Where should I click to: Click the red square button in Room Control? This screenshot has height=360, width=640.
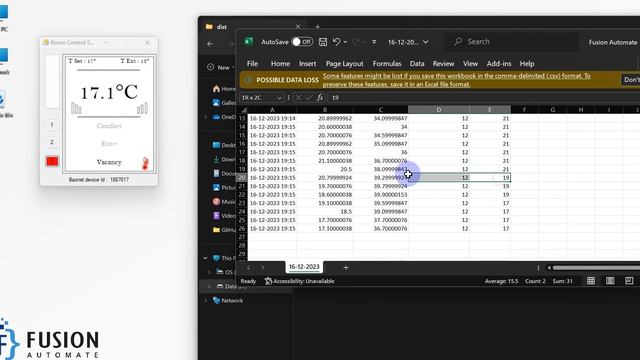[x=52, y=161]
